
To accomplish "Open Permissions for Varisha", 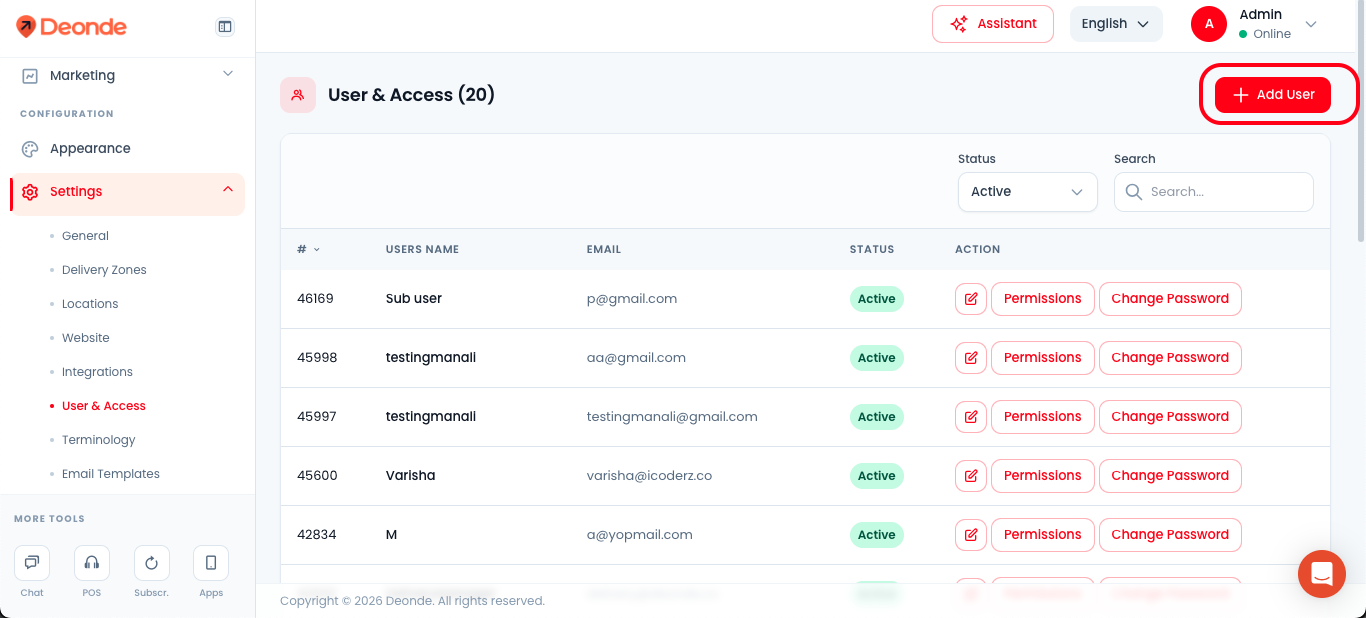I will 1043,476.
